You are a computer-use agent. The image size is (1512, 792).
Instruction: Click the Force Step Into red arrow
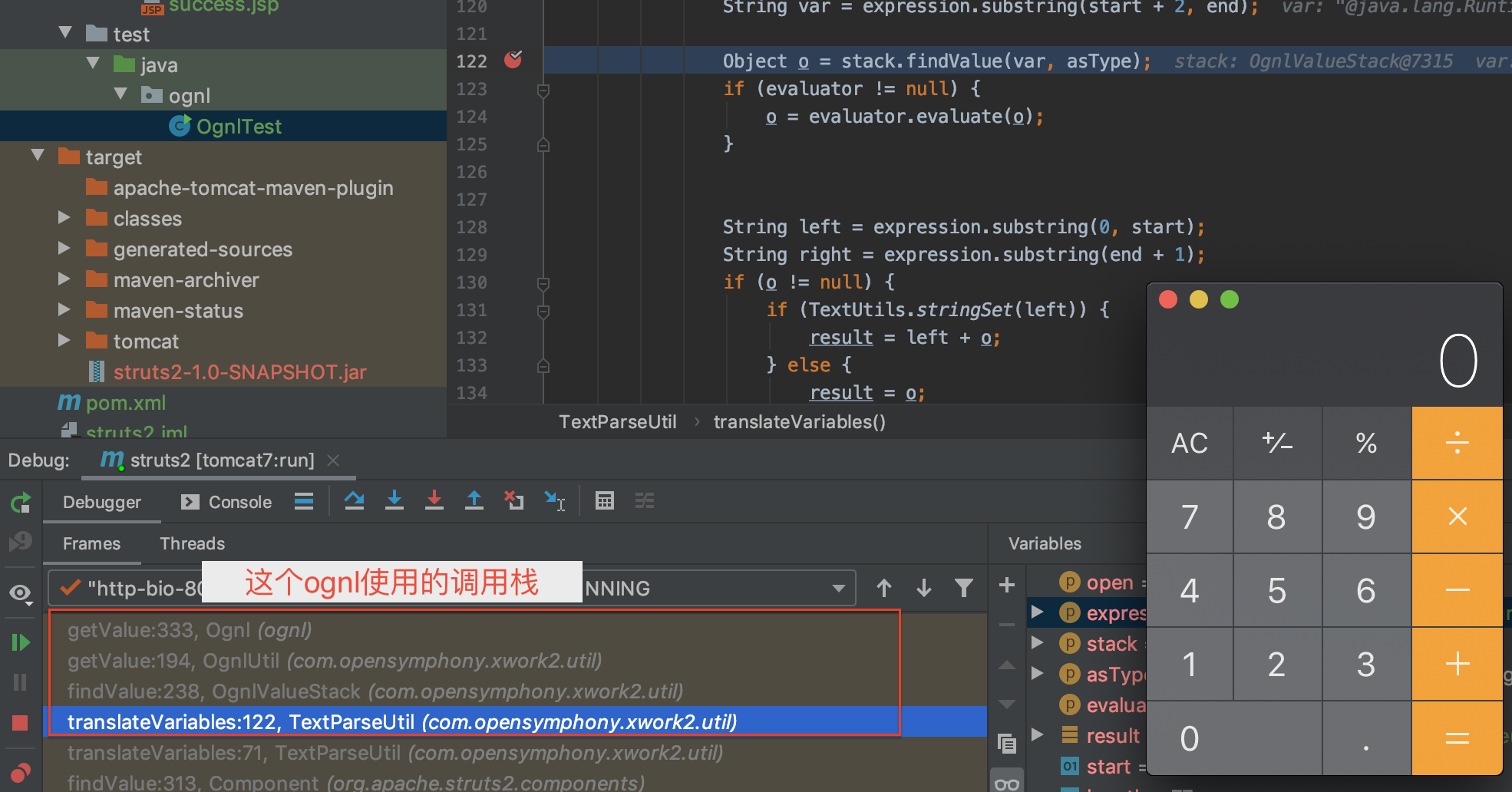pyautogui.click(x=434, y=501)
